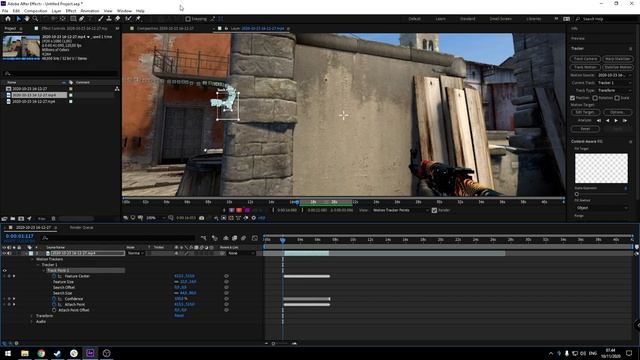Toggle the Attach Point Offset stopwatch
This screenshot has height=360, width=640.
[x=54, y=310]
